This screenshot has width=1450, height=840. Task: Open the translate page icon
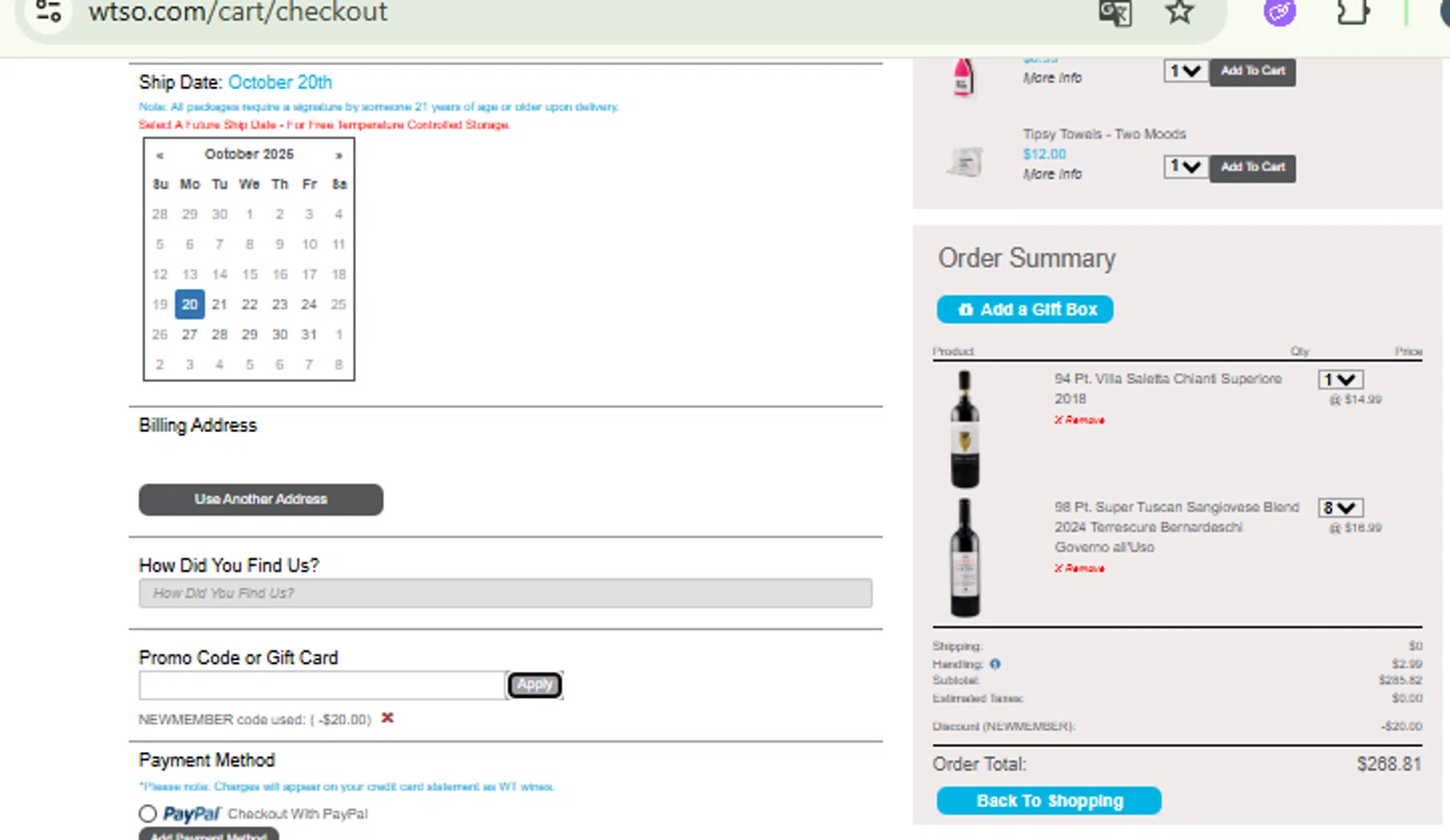point(1115,13)
